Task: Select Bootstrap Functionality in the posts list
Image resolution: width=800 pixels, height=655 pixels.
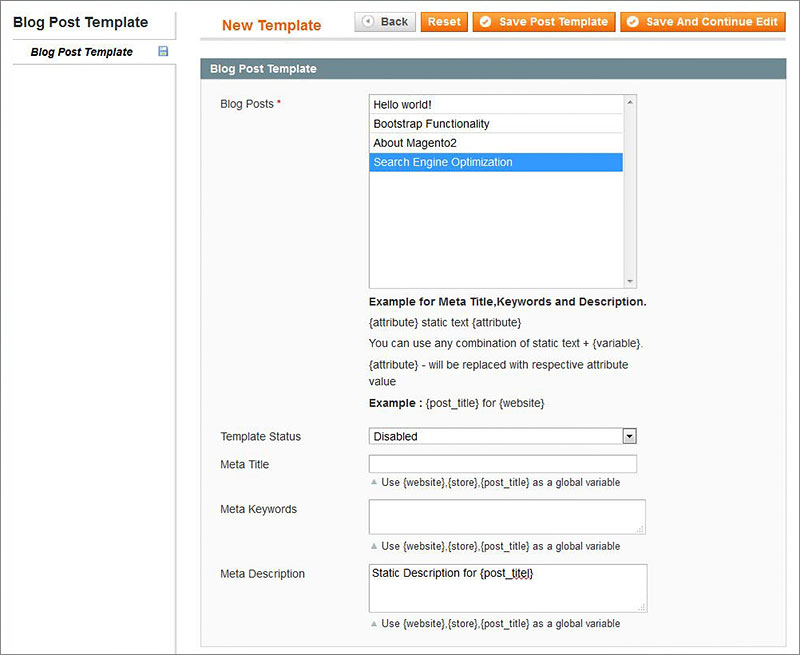Action: (x=496, y=124)
